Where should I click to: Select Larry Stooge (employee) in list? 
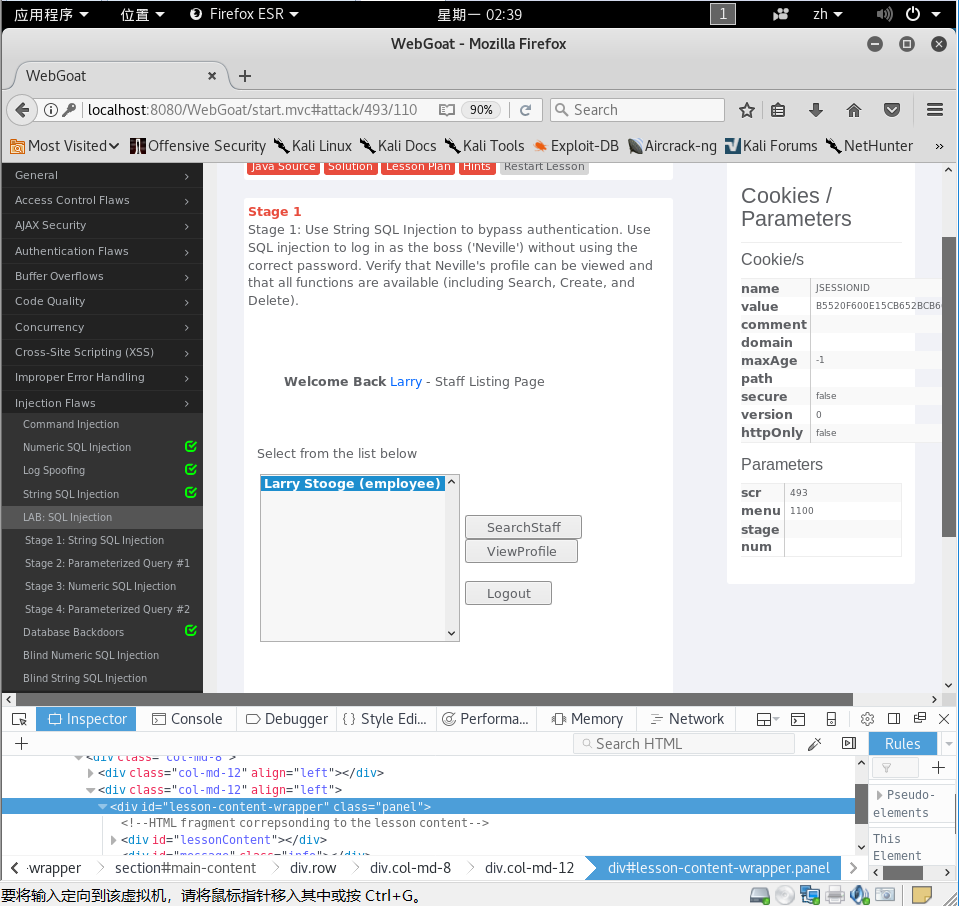pos(353,484)
